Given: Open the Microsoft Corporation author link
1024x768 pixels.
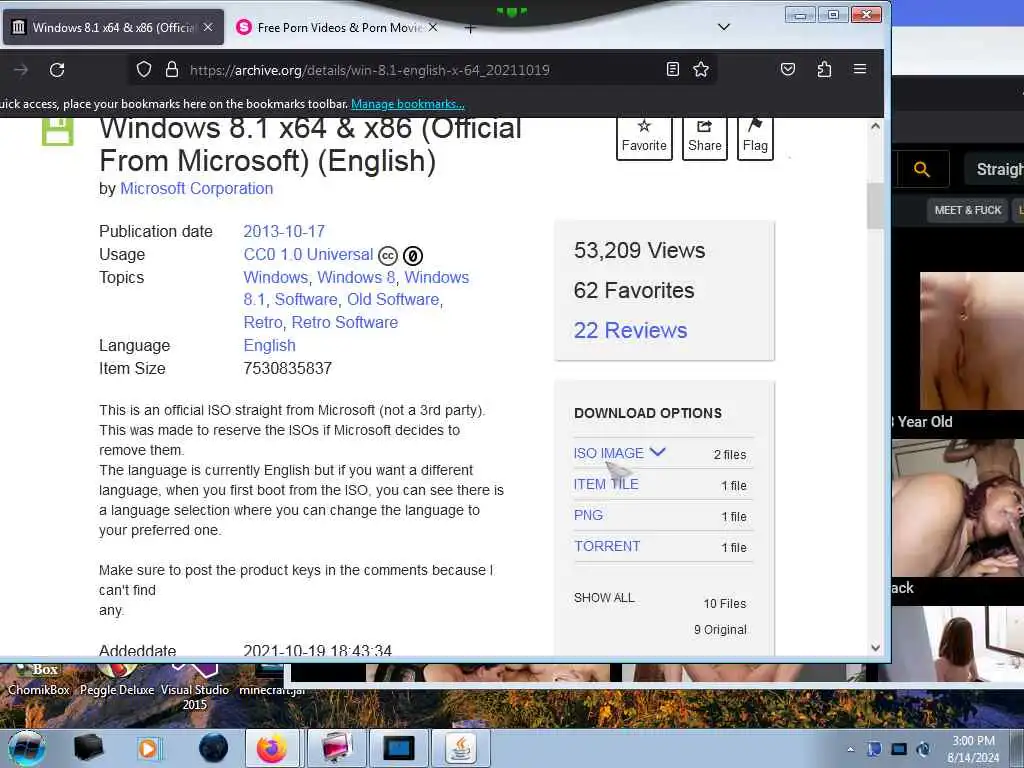Looking at the screenshot, I should pyautogui.click(x=197, y=188).
